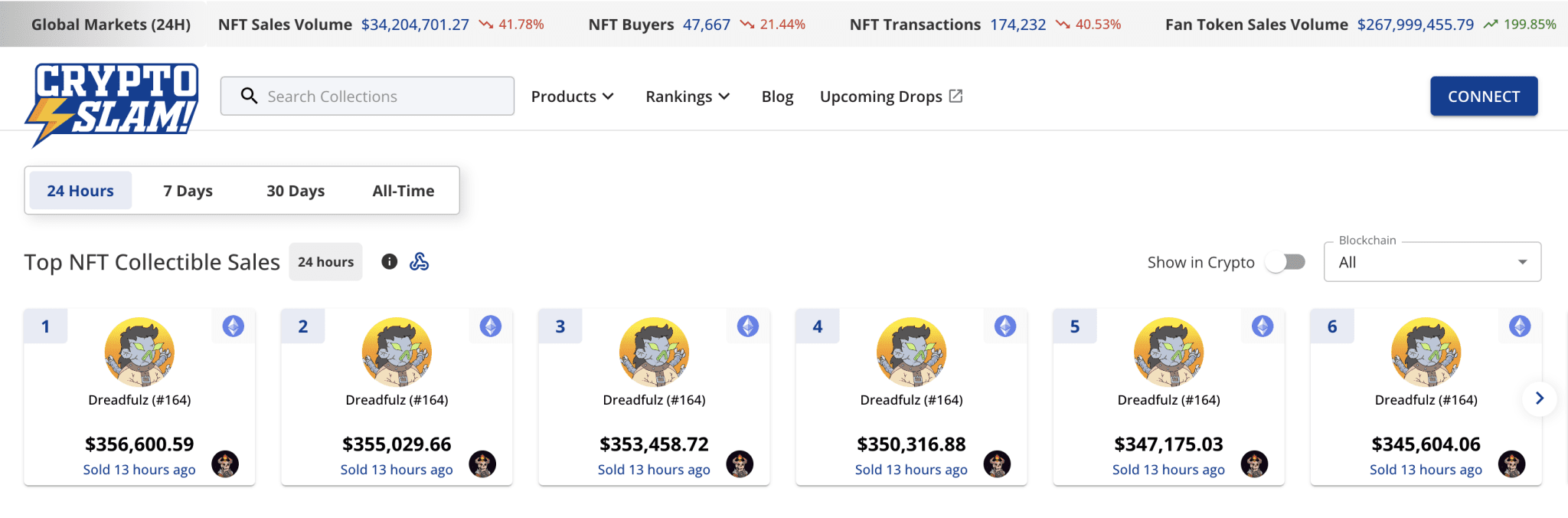Open collection avatar beside $345,604.06 sale

click(1511, 464)
